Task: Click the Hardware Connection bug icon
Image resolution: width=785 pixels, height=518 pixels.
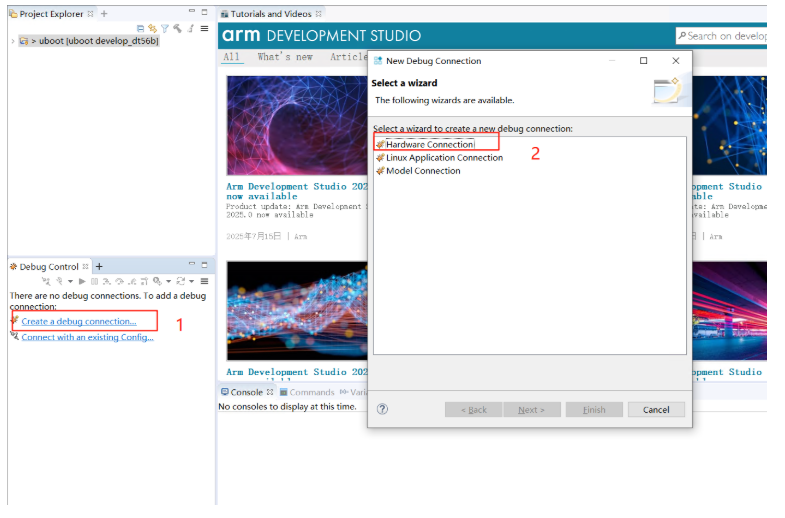Action: 380,145
